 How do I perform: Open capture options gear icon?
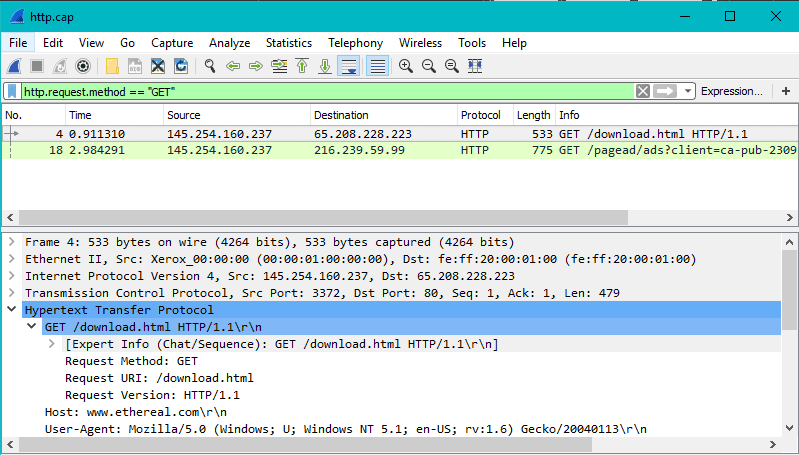83,66
